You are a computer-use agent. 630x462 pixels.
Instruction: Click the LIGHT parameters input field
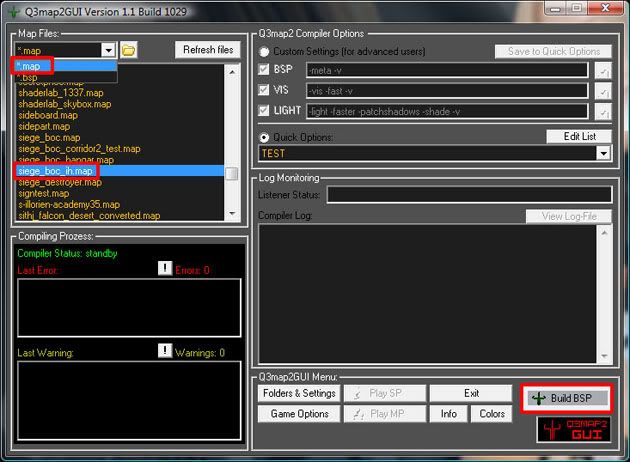point(447,112)
